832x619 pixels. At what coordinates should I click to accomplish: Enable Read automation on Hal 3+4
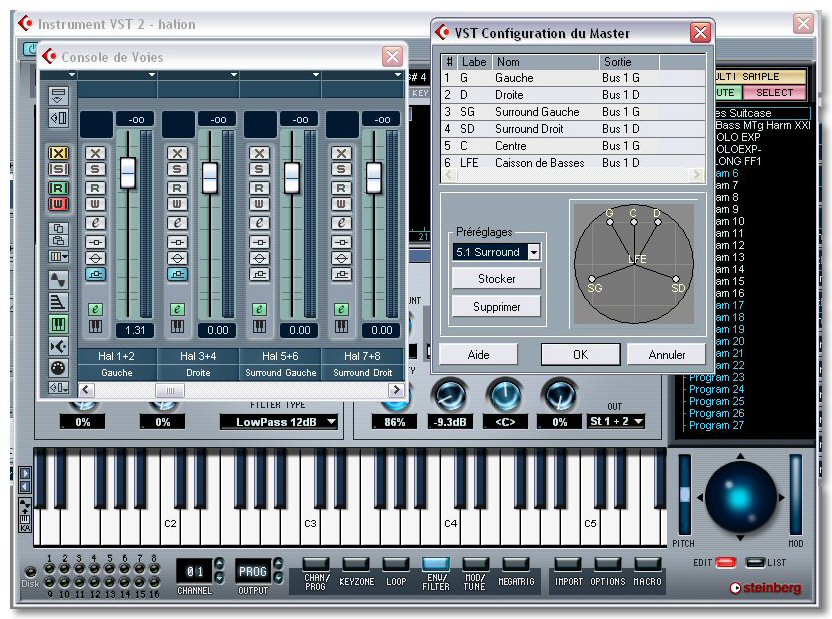177,188
